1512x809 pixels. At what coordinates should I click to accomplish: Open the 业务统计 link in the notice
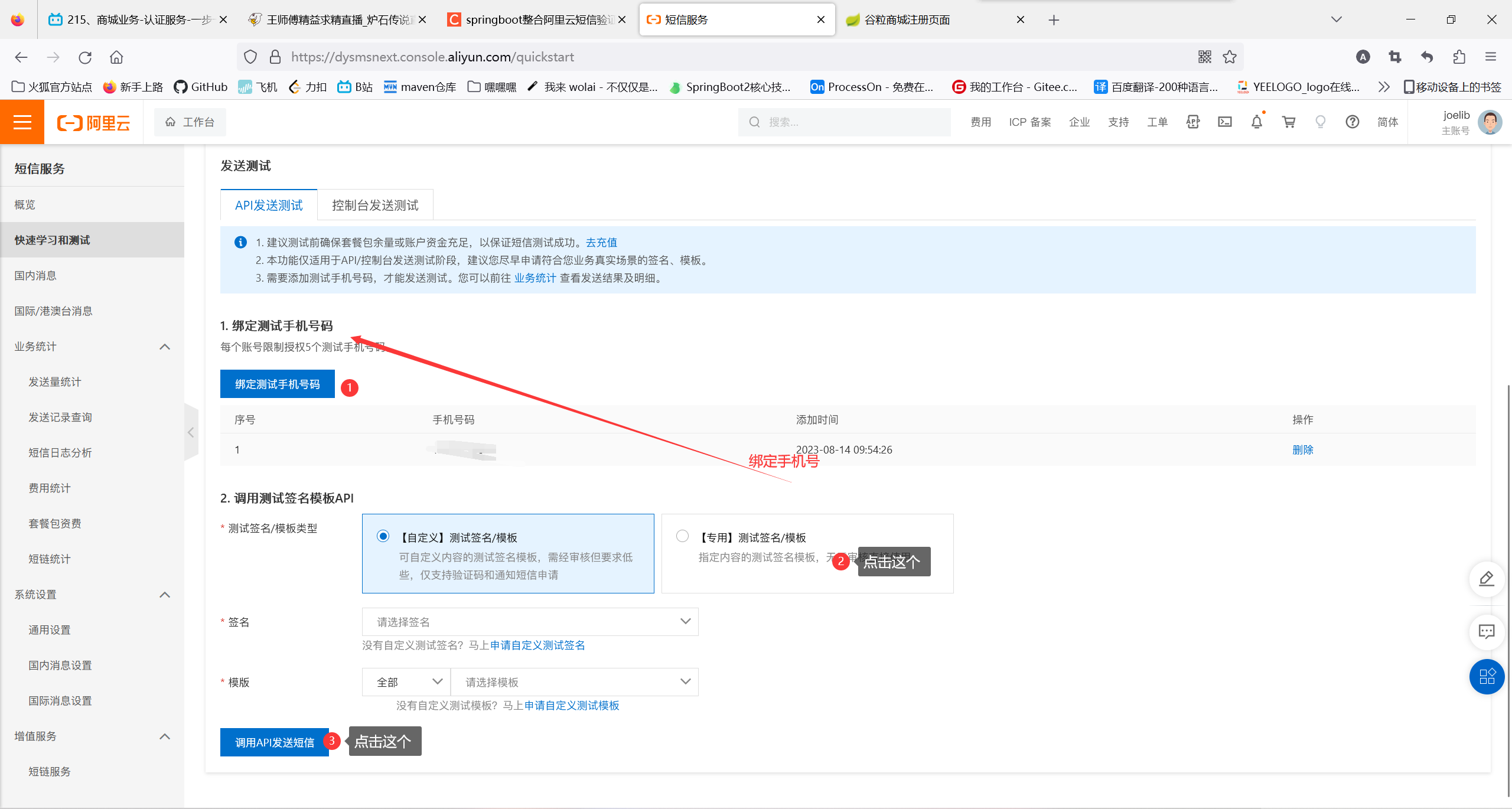tap(535, 278)
